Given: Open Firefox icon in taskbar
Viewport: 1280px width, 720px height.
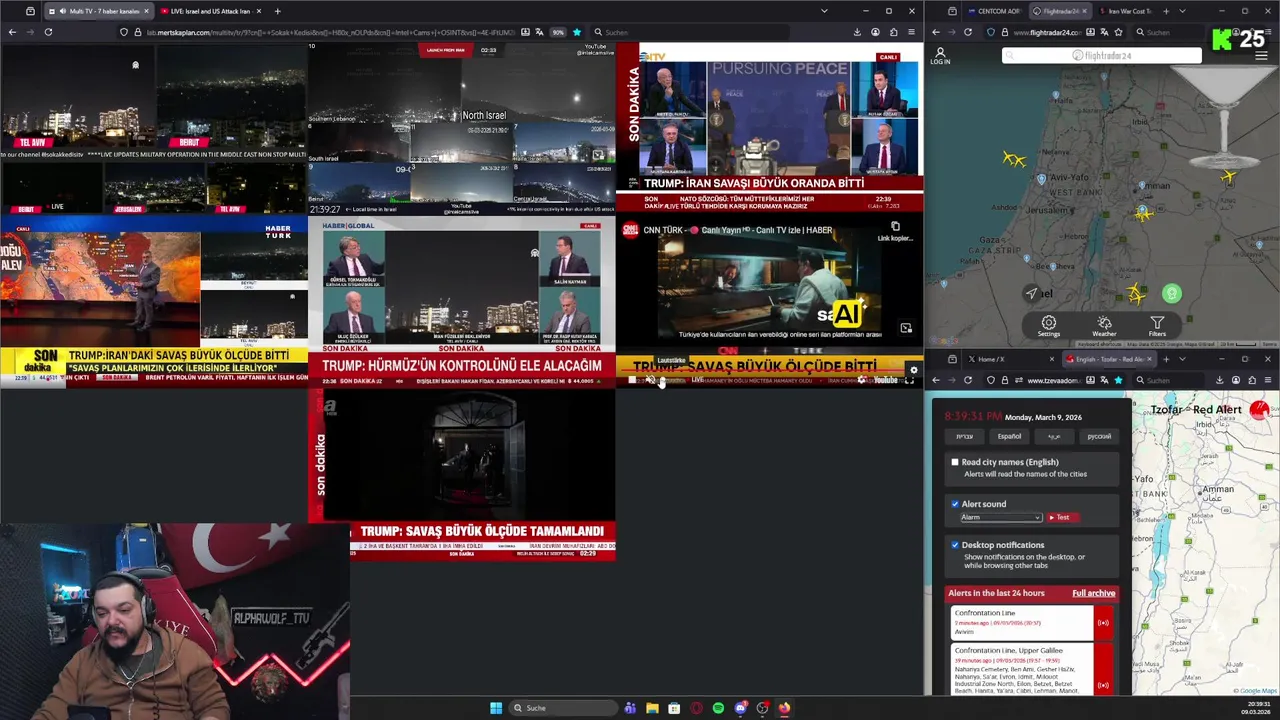Looking at the screenshot, I should (784, 708).
